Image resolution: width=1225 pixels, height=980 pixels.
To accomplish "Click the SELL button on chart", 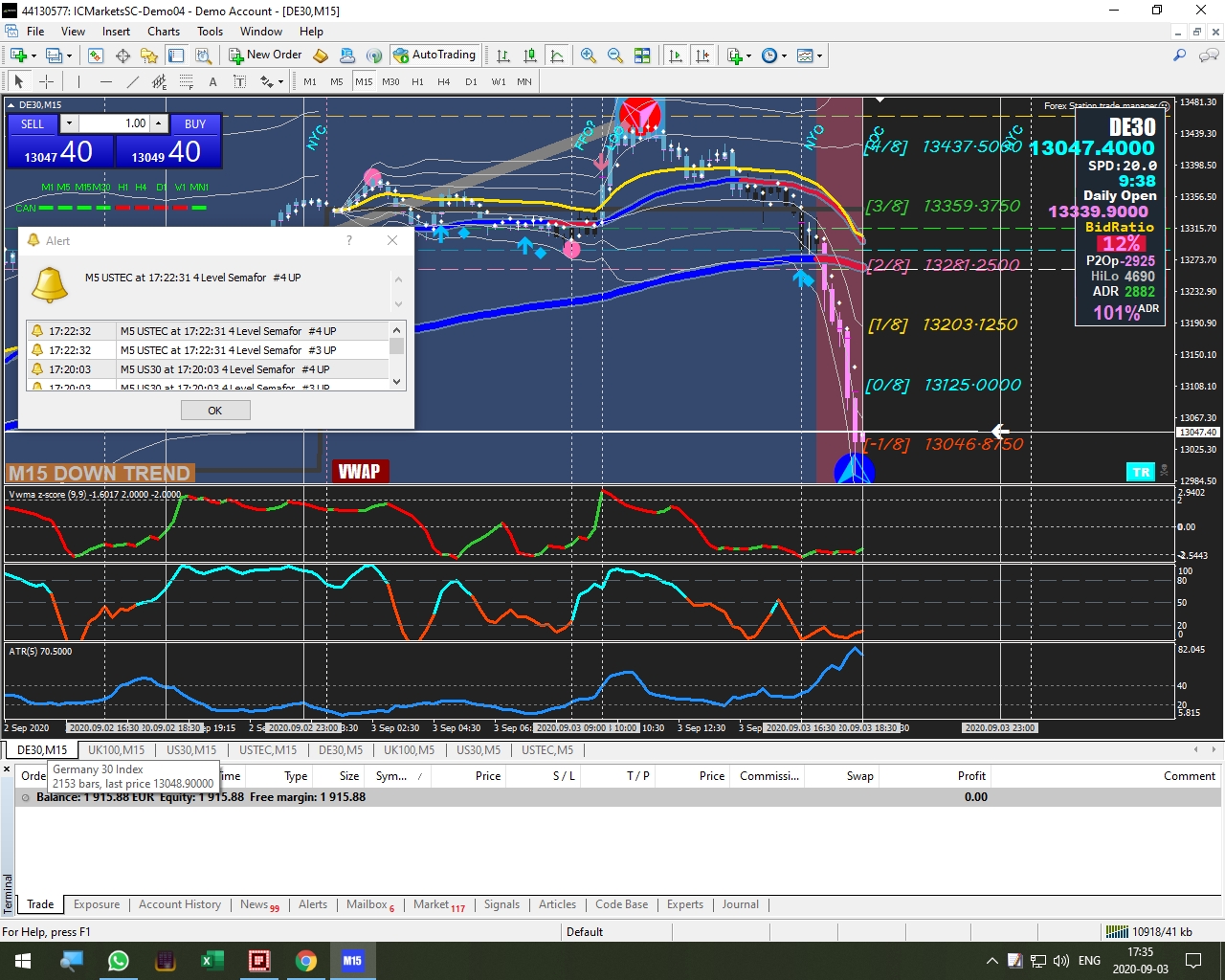I will click(x=33, y=123).
